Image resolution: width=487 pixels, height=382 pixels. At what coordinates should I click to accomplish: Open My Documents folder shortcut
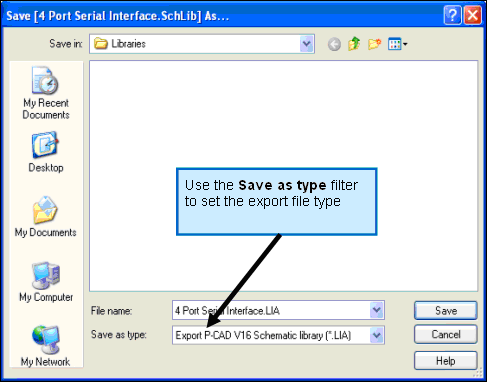pyautogui.click(x=46, y=217)
